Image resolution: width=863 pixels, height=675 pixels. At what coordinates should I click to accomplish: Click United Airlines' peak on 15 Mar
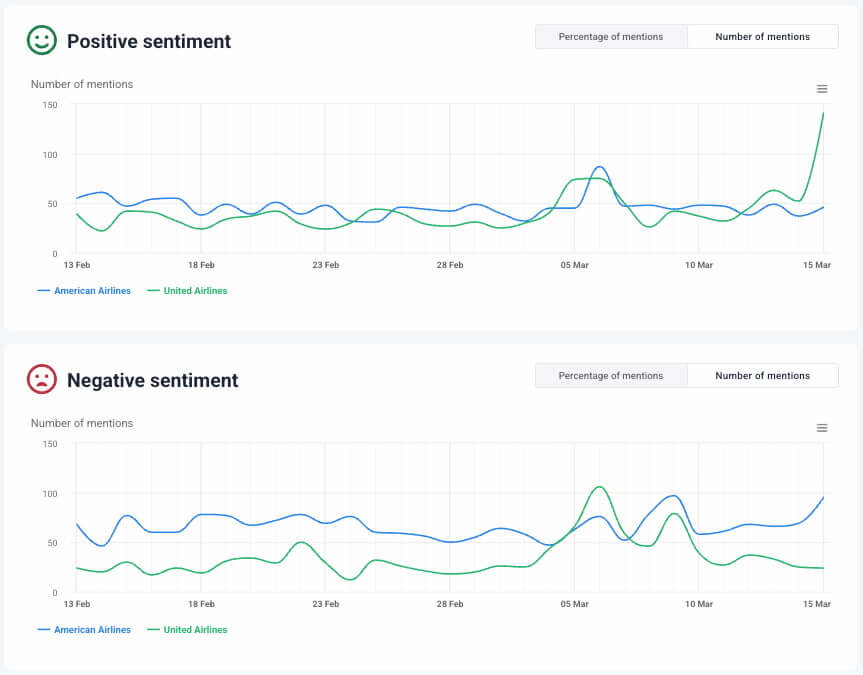tap(821, 115)
